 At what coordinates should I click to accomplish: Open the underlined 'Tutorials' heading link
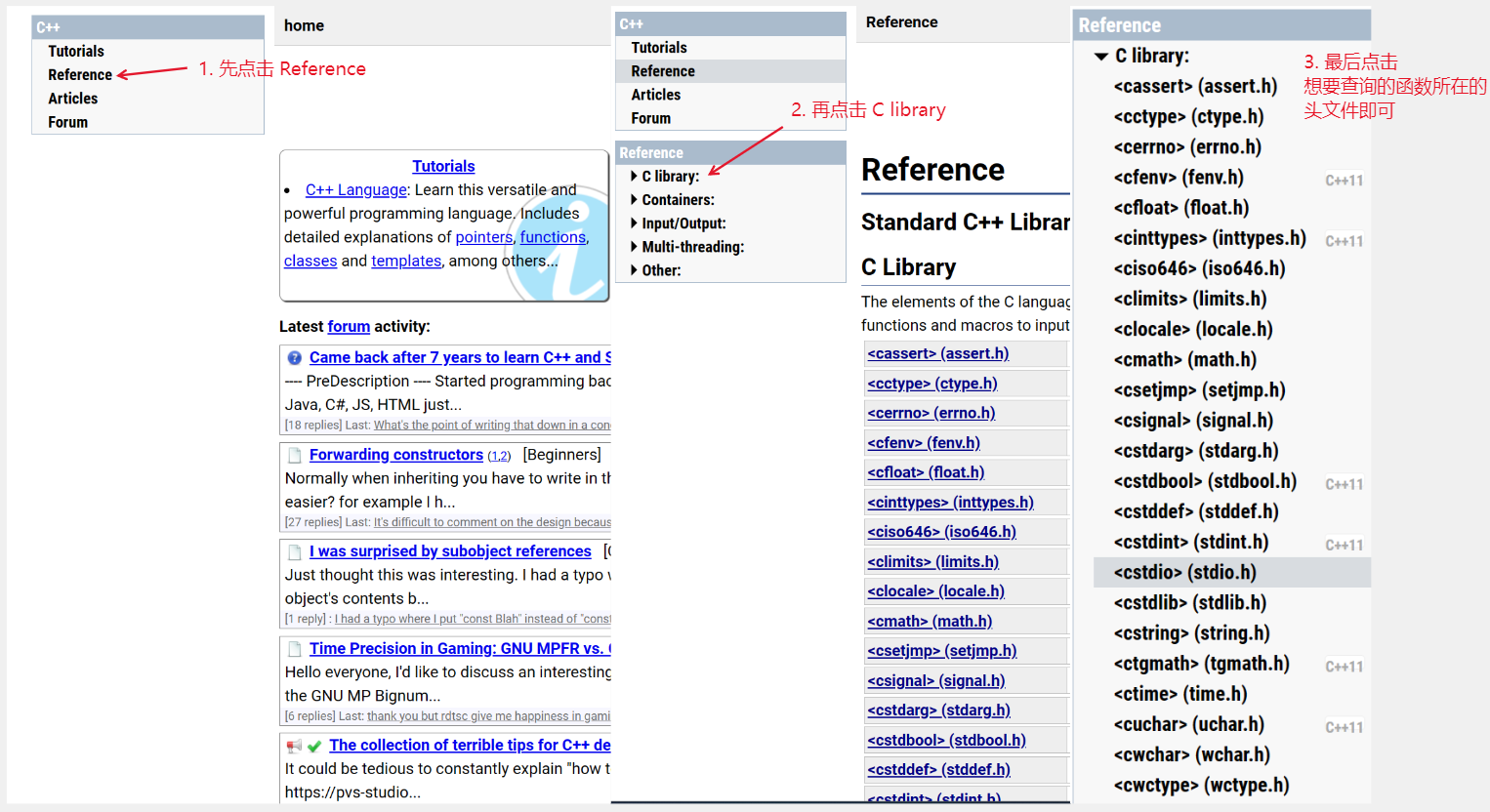point(443,166)
